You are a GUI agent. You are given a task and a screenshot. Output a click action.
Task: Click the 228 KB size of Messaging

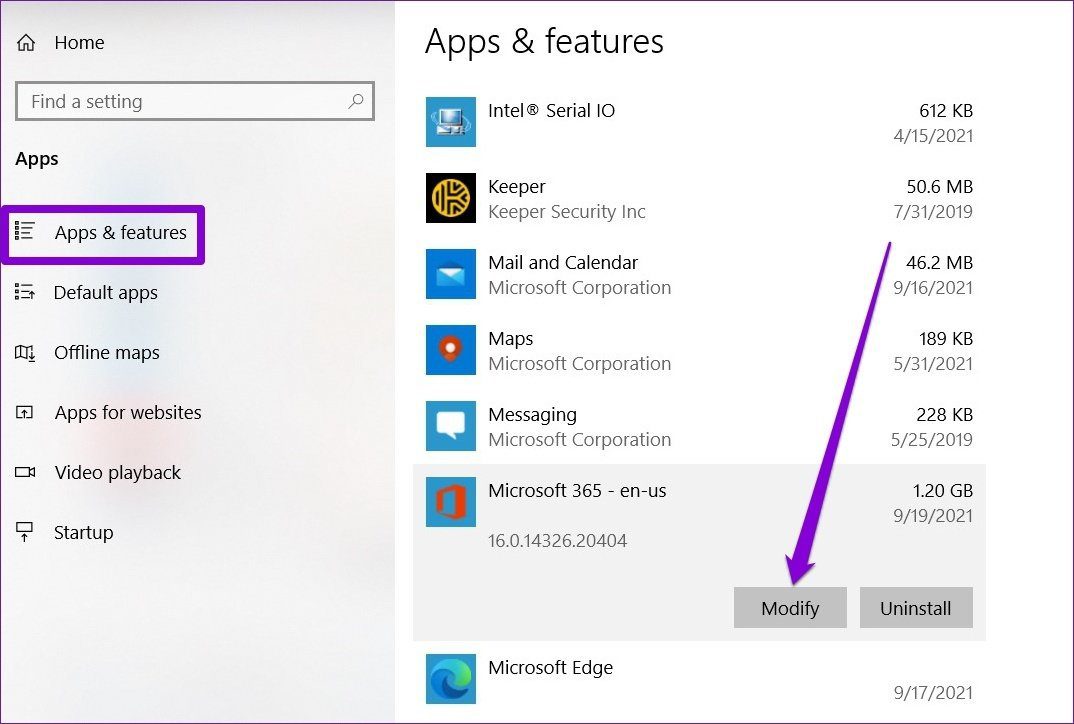[945, 414]
